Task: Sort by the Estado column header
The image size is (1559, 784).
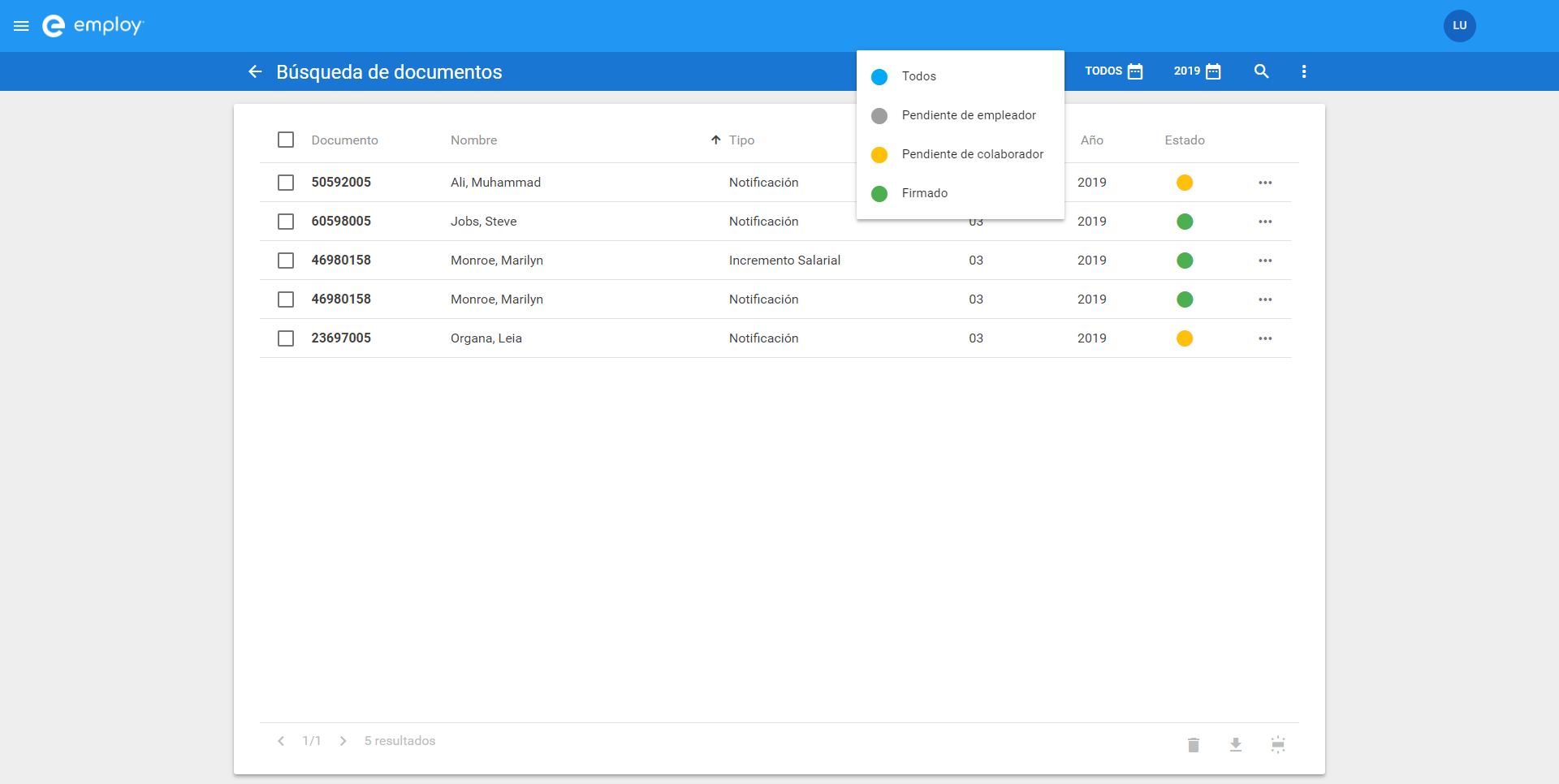Action: point(1185,140)
